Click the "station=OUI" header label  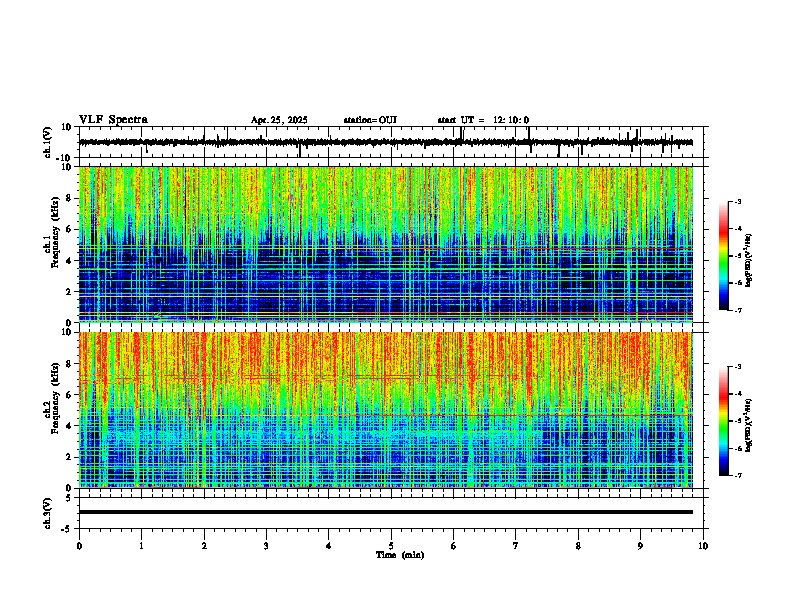(370, 120)
